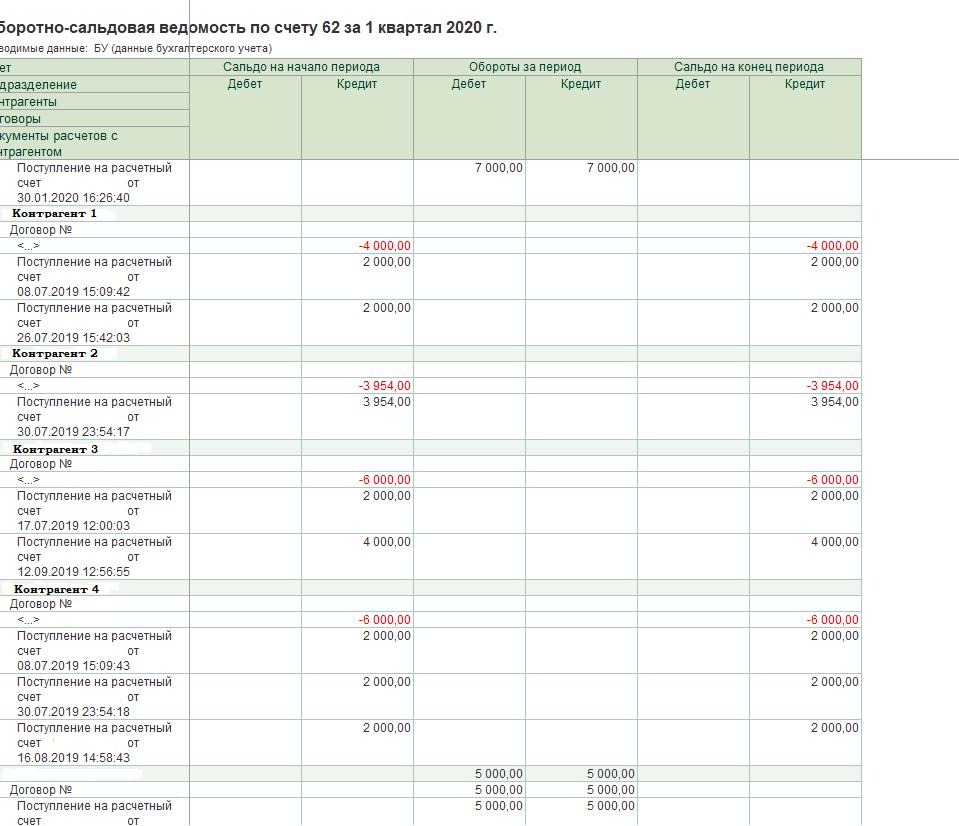Open the receipt dated 30.01.2020 16:26:40
The height and width of the screenshot is (826, 959).
tap(94, 183)
